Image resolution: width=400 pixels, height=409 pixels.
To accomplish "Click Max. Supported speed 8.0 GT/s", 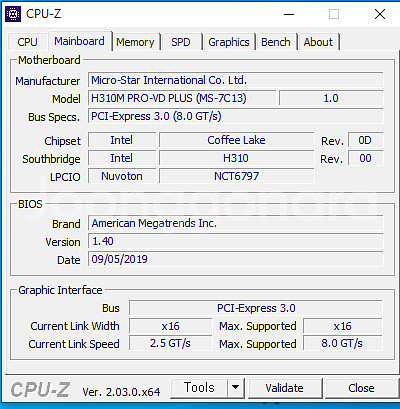I will 343,344.
